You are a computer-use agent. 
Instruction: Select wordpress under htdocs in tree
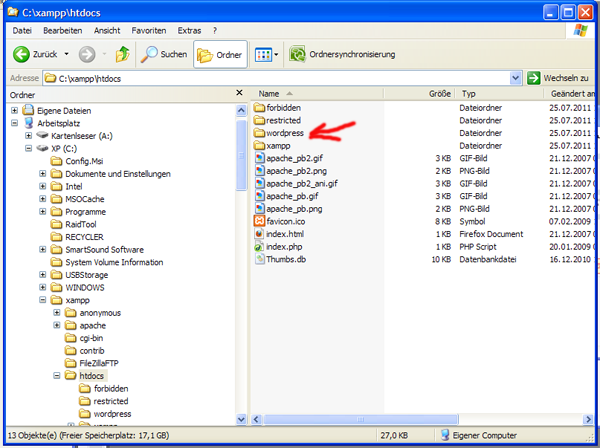[x=105, y=414]
